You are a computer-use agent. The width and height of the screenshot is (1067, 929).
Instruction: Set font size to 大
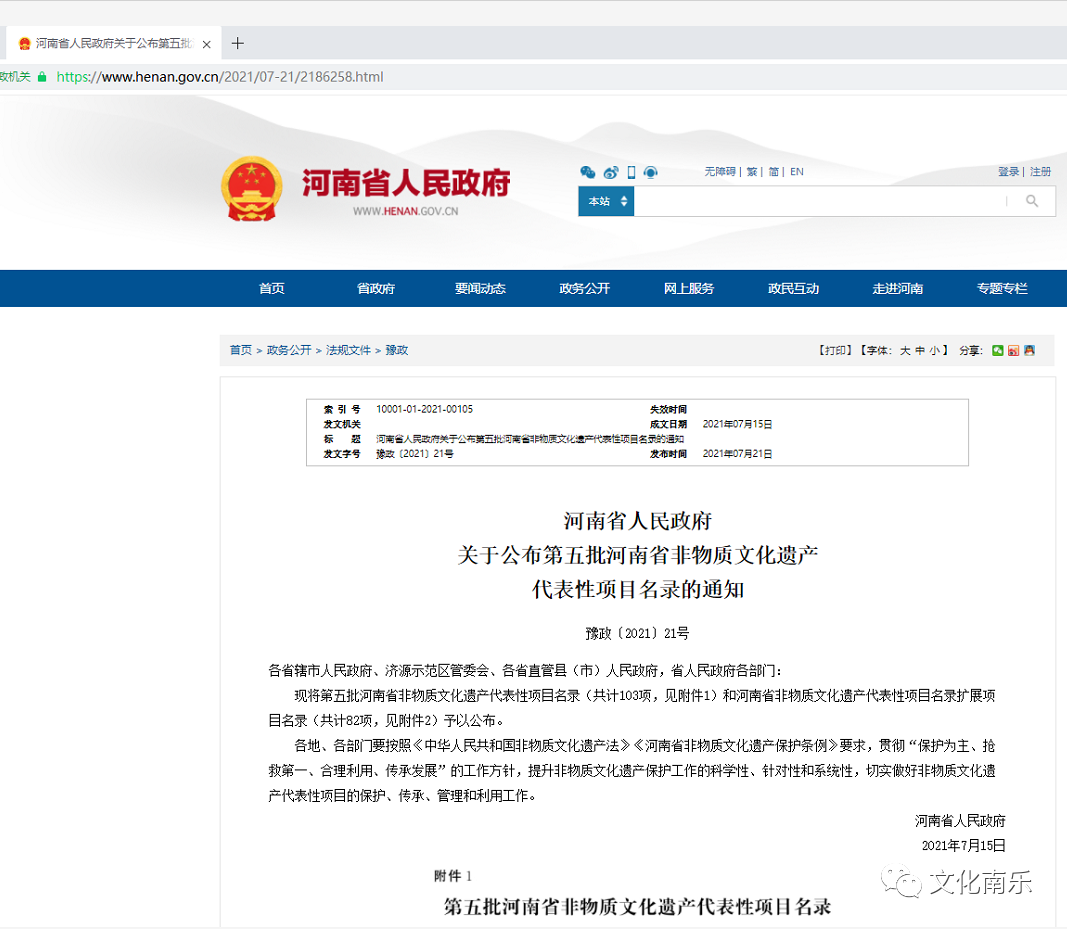(x=904, y=350)
